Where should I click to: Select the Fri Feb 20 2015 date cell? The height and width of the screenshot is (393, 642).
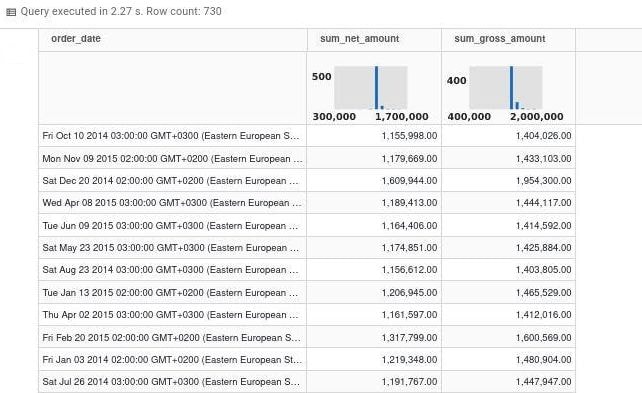click(x=173, y=337)
